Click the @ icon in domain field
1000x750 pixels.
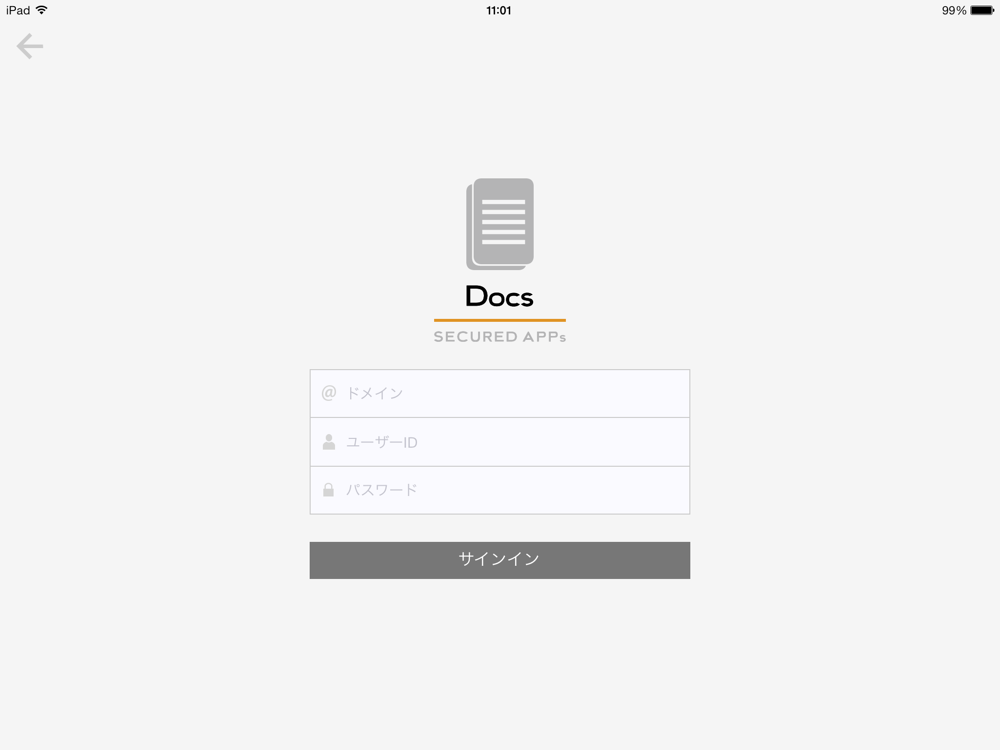coord(328,393)
